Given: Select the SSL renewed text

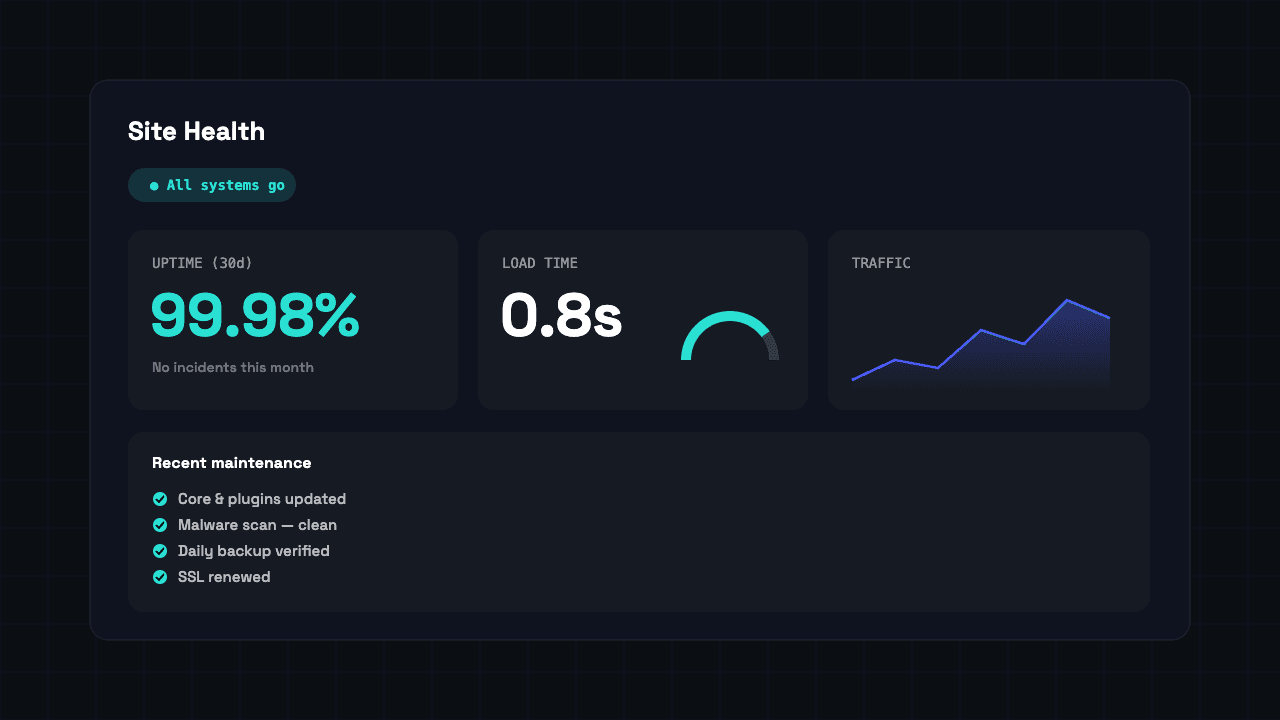Looking at the screenshot, I should point(224,577).
